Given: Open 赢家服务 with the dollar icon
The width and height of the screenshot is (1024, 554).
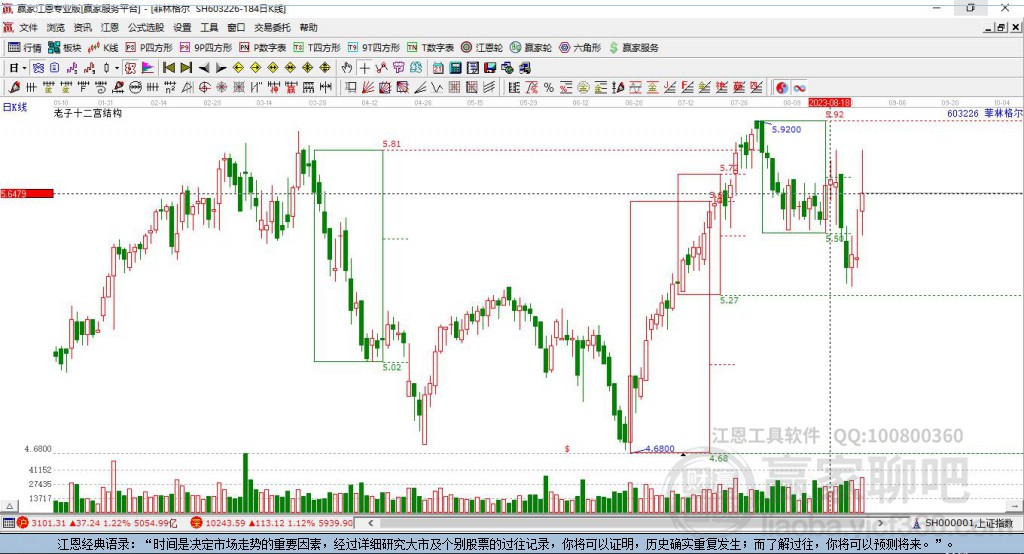Looking at the screenshot, I should coord(634,48).
